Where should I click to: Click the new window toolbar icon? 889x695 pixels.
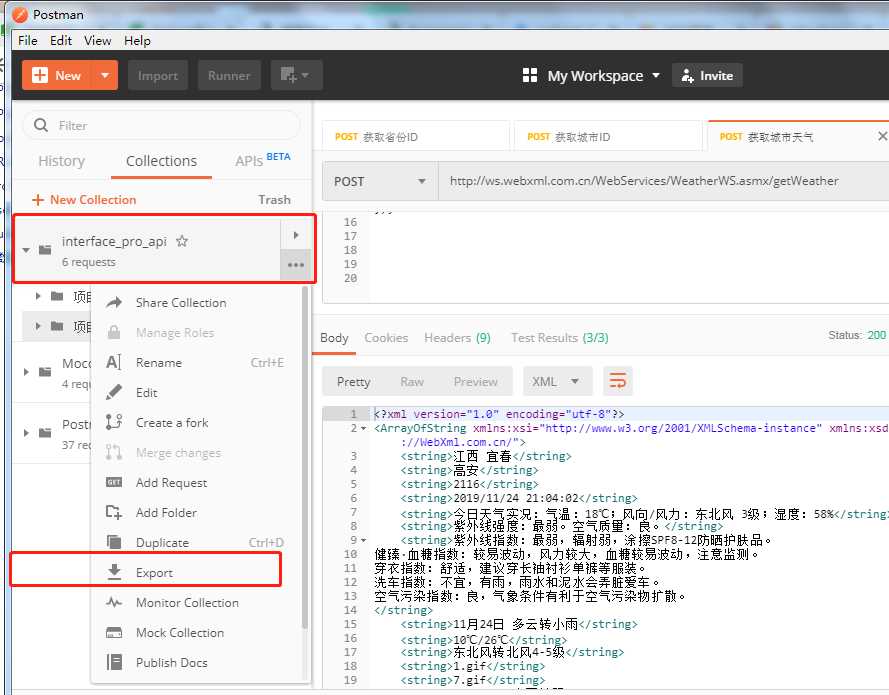(296, 75)
